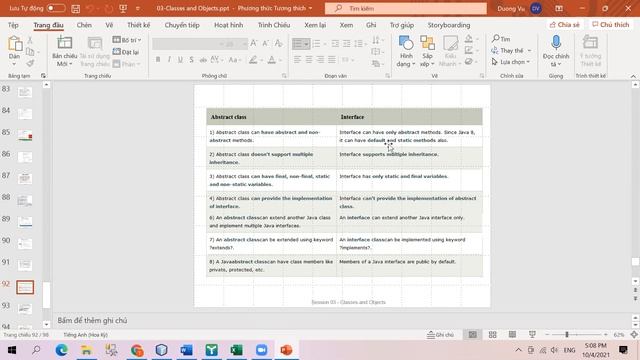Toggle Bold formatting
This screenshot has height=360, width=640.
point(158,60)
